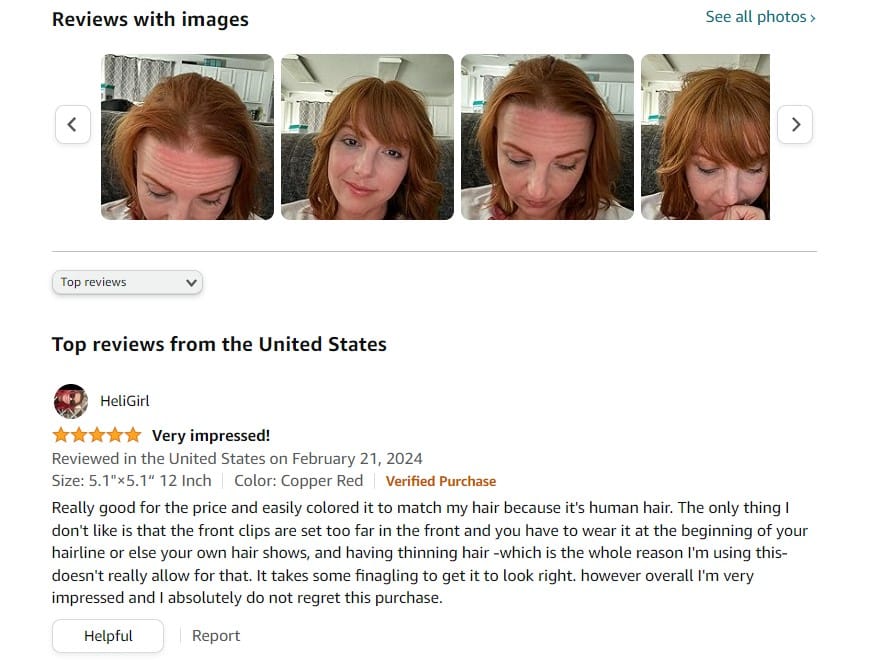The image size is (880, 668).
Task: Open HeliGirl's profile avatar
Action: [71, 401]
